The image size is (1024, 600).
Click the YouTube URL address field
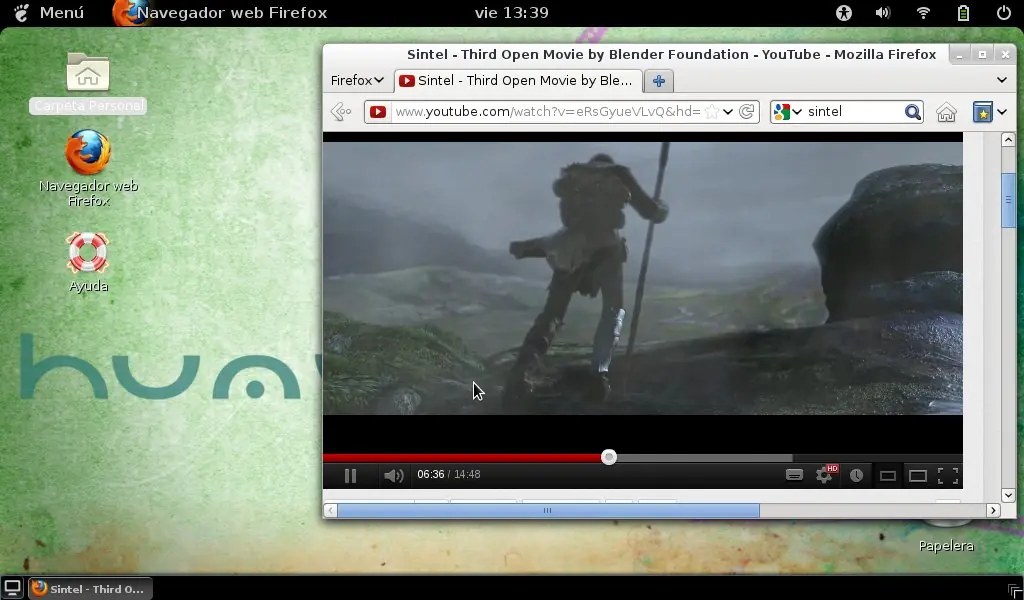click(x=547, y=112)
